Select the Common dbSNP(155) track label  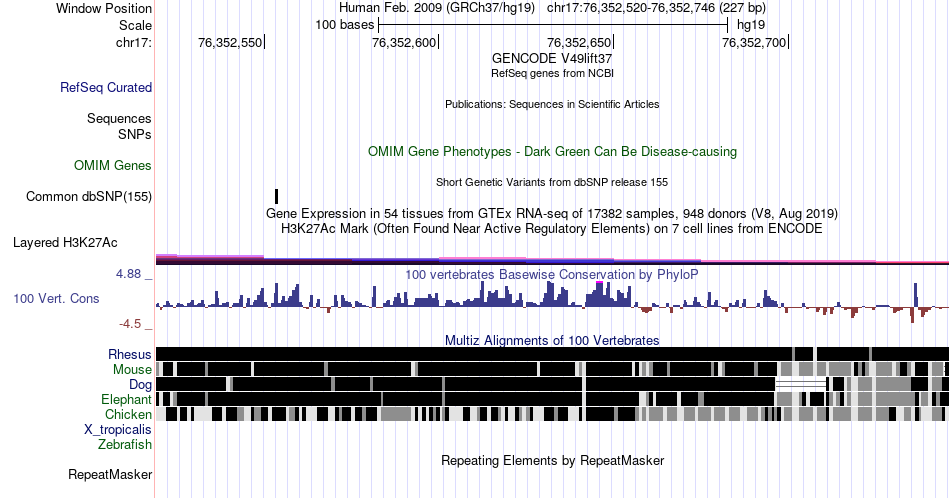point(89,196)
